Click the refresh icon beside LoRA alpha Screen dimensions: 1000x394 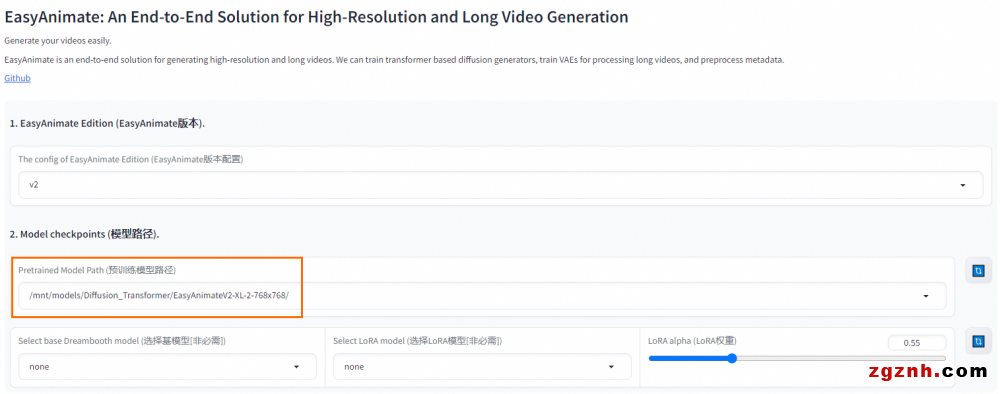pyautogui.click(x=978, y=342)
